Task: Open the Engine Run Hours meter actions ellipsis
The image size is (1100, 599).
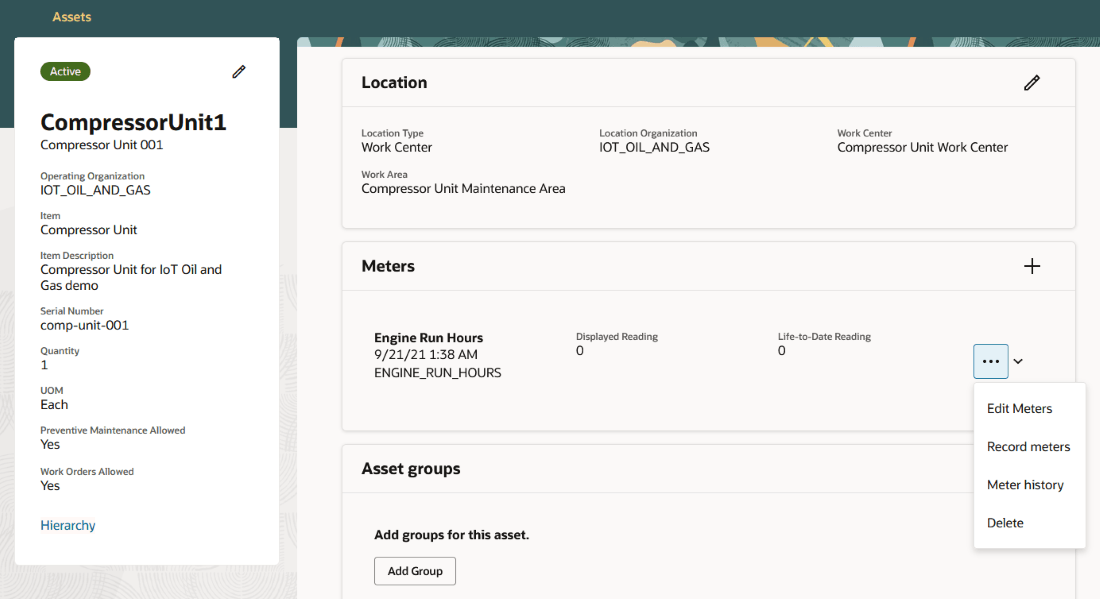Action: (x=990, y=361)
